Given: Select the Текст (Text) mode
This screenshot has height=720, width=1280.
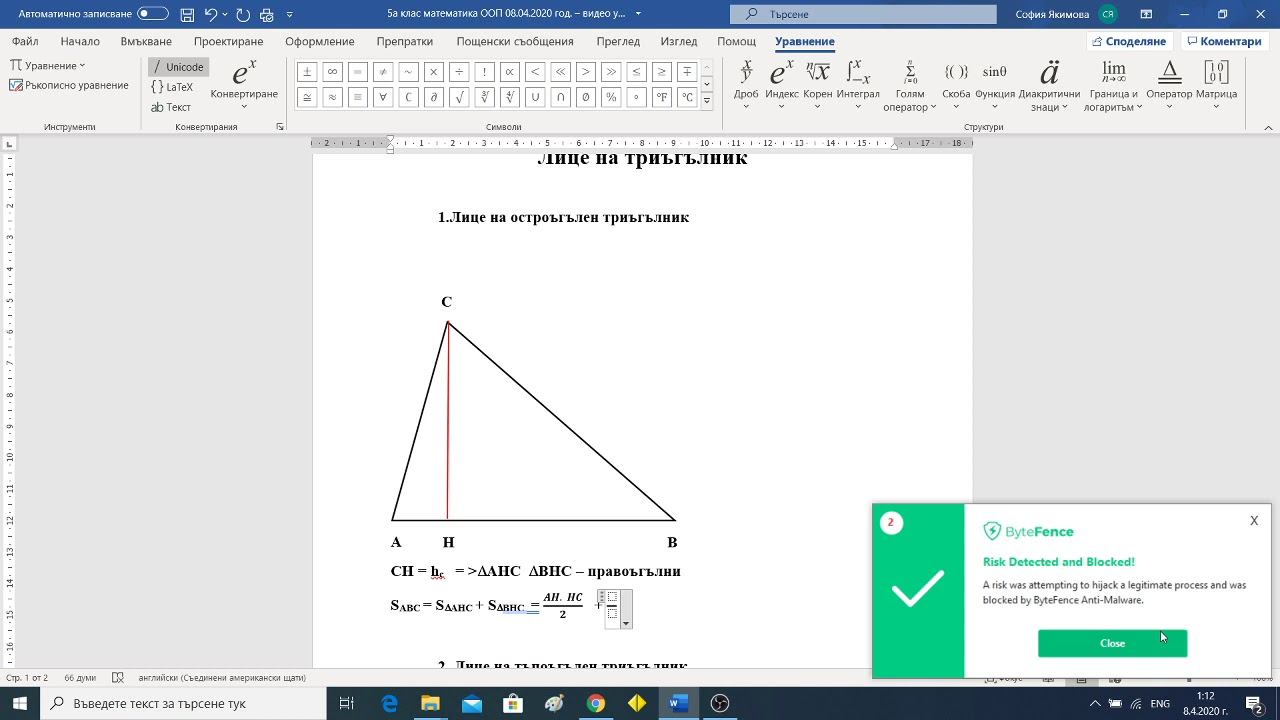Looking at the screenshot, I should click(171, 107).
